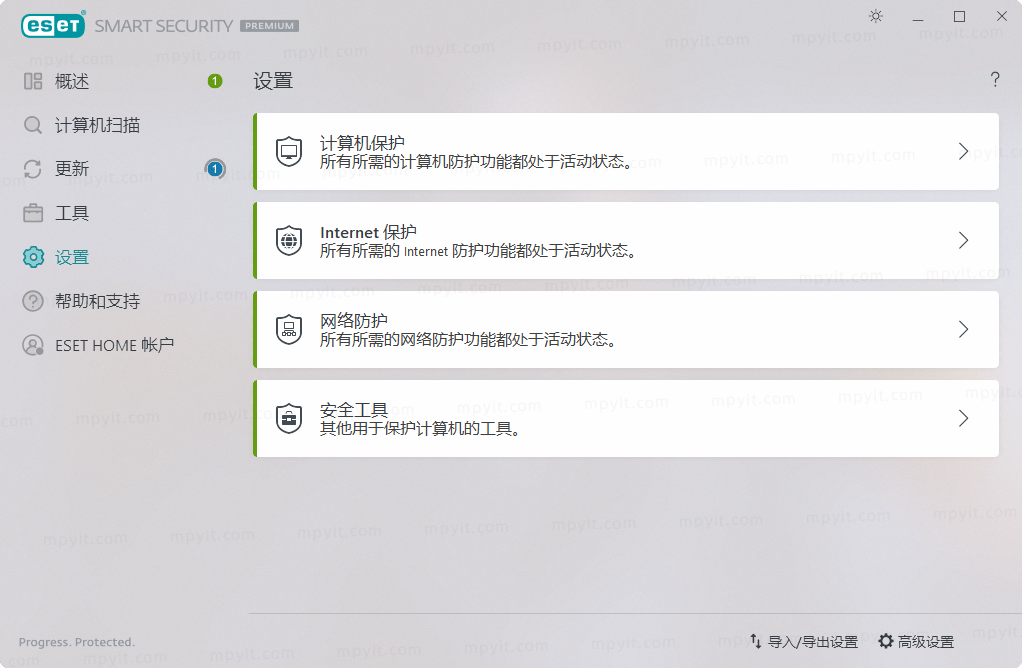
Task: Click the 高级设置 gear icon
Action: click(886, 641)
